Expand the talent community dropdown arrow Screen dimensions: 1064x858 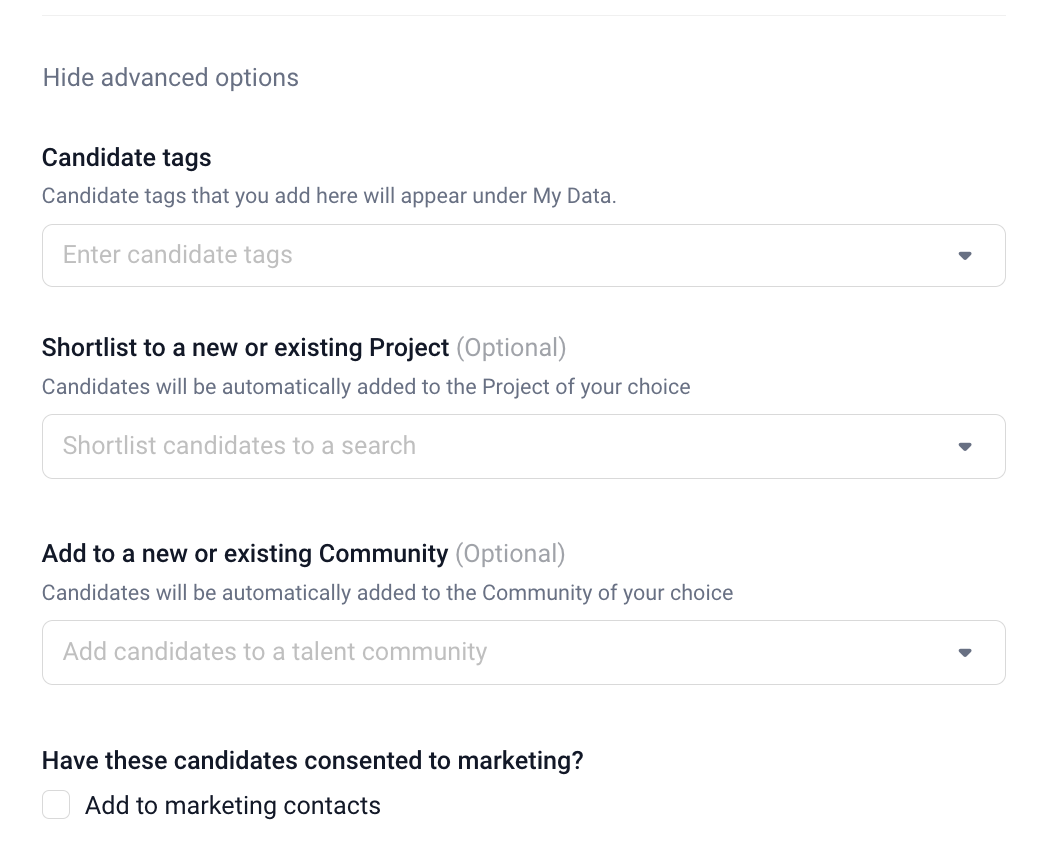pyautogui.click(x=965, y=653)
